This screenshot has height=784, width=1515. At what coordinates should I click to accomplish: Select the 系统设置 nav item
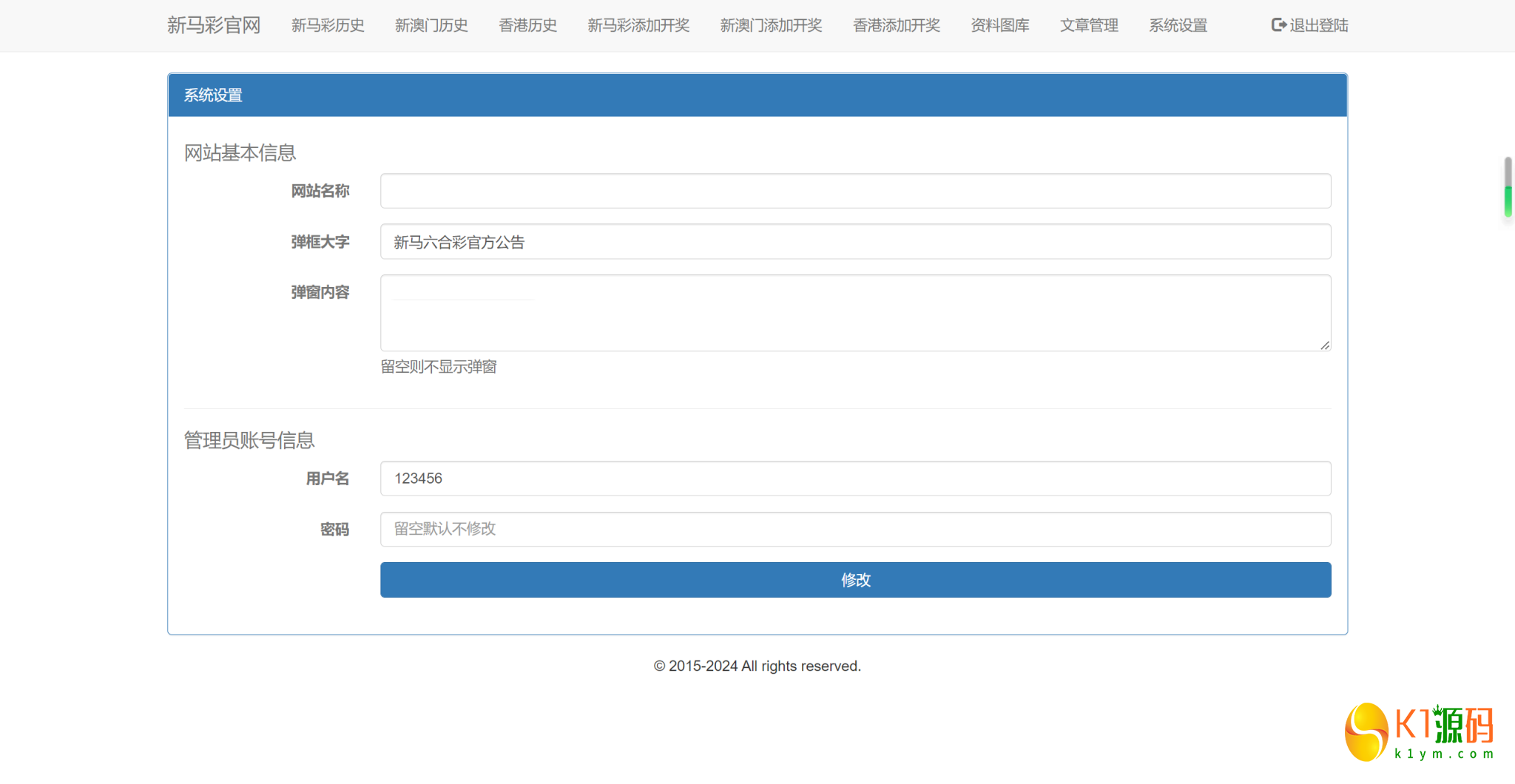coord(1178,25)
